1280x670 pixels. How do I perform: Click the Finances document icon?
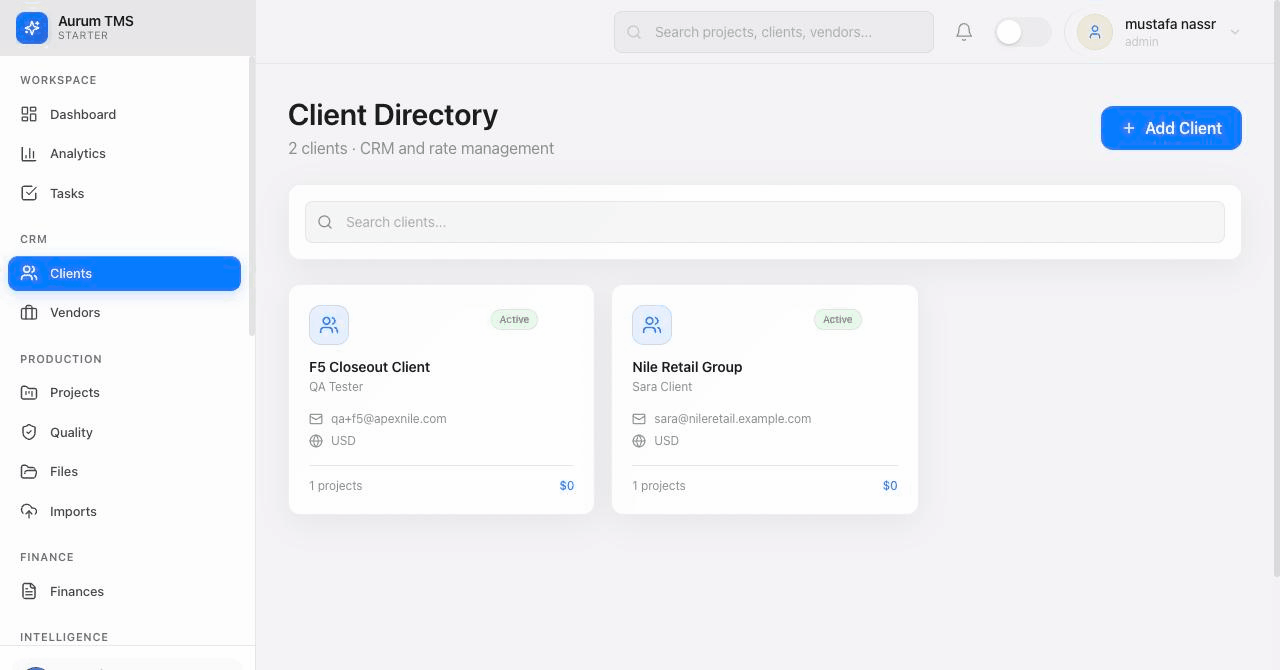pyautogui.click(x=29, y=591)
